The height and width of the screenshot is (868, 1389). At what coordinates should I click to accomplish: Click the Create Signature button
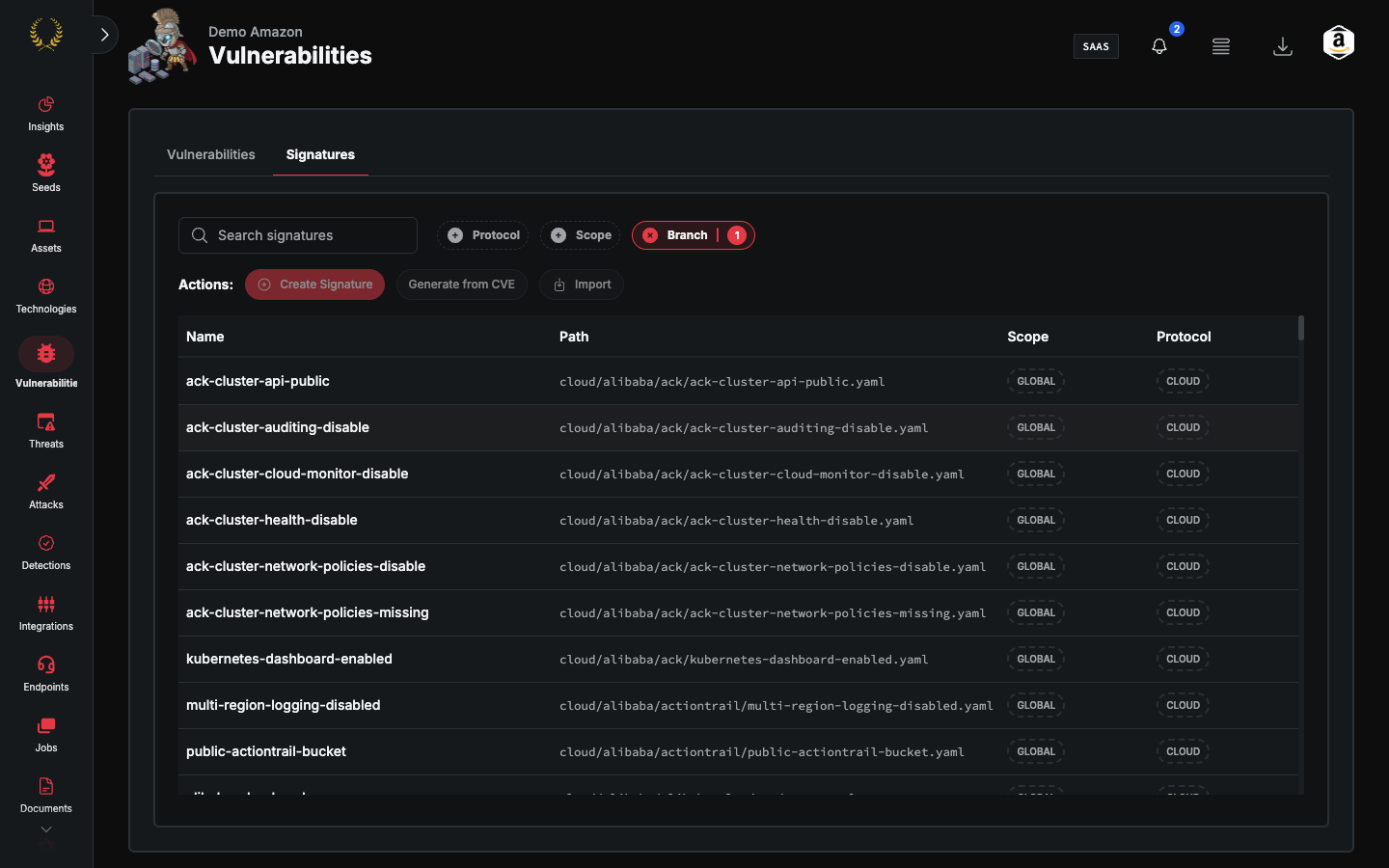314,285
